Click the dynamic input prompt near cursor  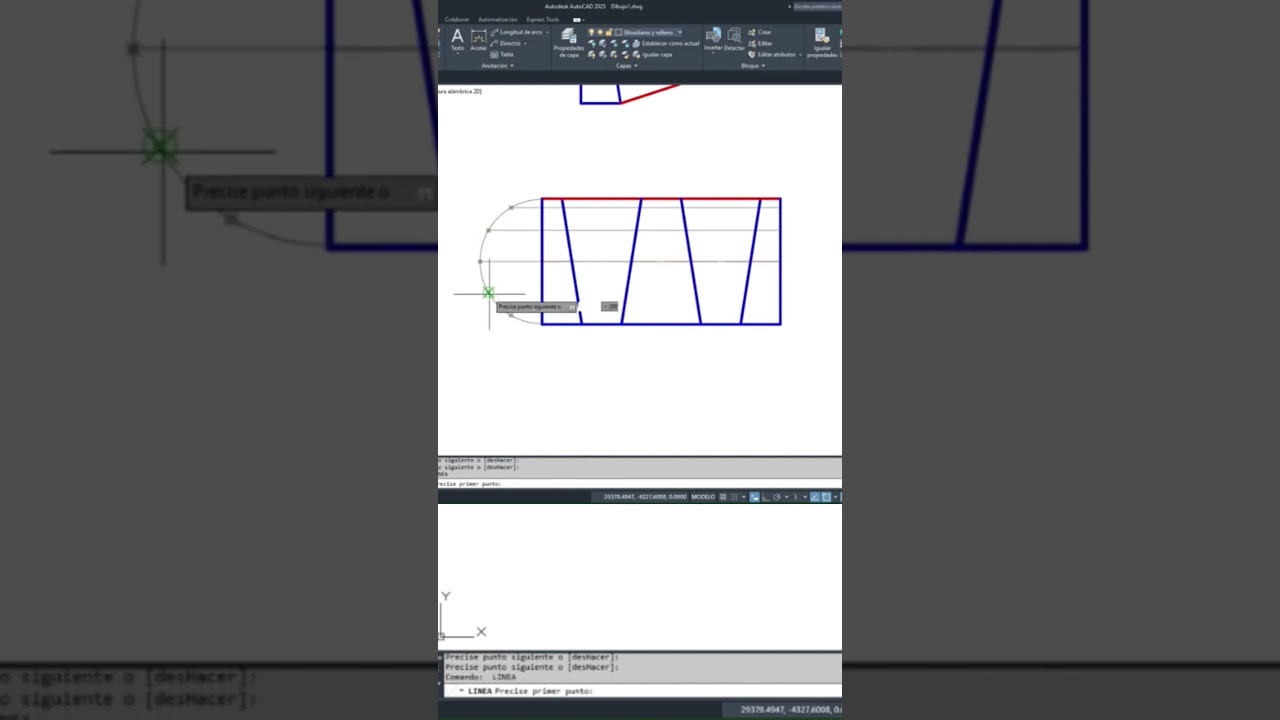pyautogui.click(x=537, y=306)
